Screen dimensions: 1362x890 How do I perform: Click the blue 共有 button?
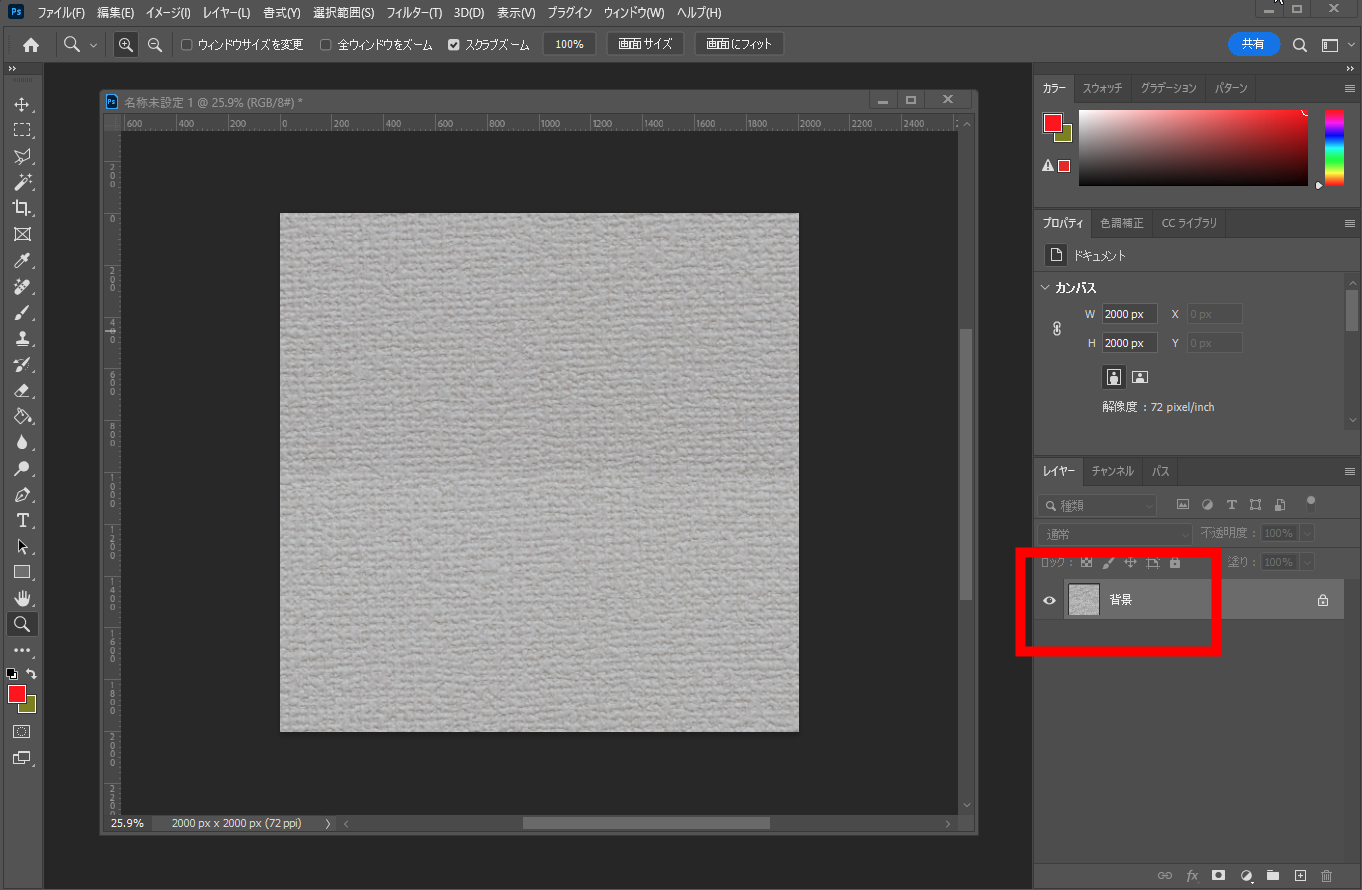point(1253,44)
